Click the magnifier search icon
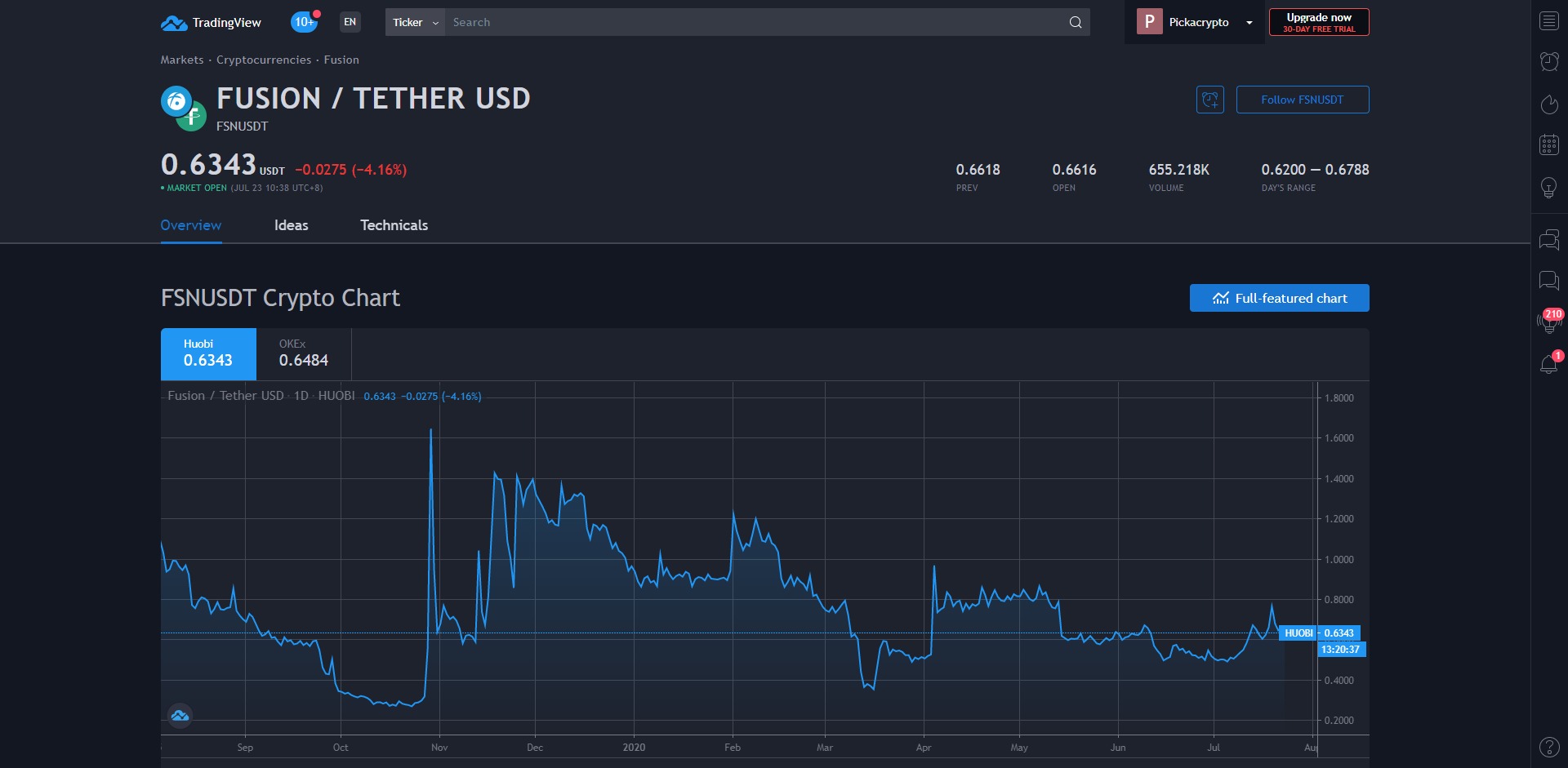 (x=1076, y=22)
